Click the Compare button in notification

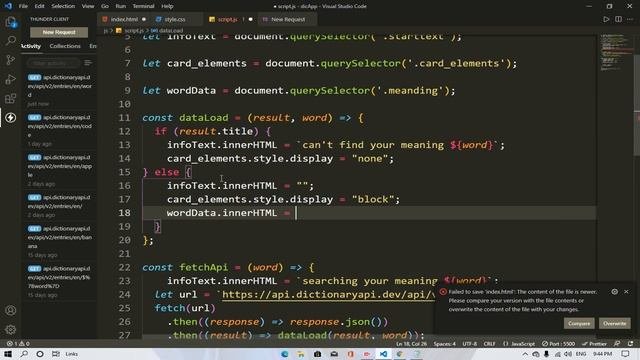579,323
